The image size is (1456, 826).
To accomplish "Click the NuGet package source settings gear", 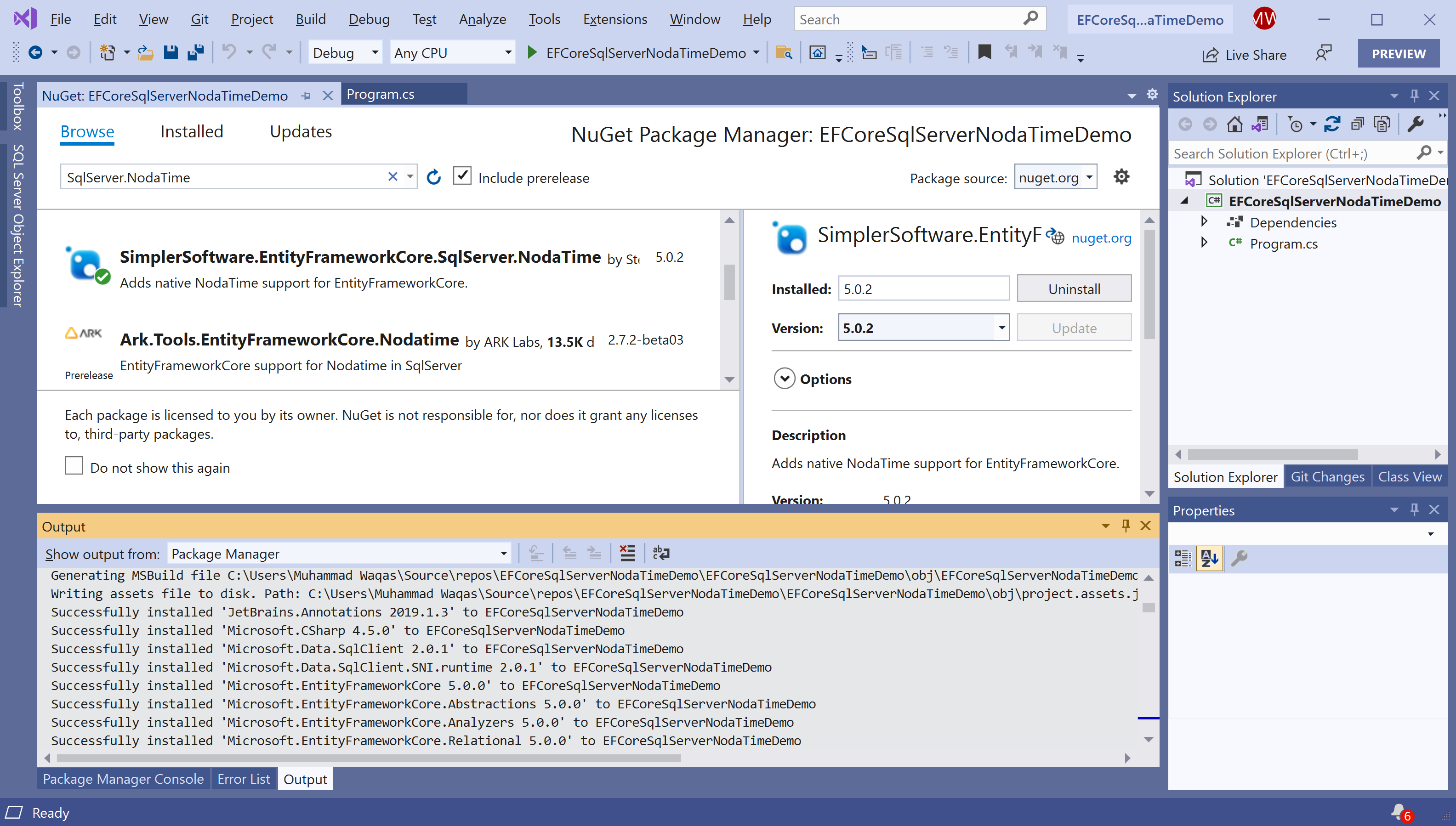I will (x=1121, y=177).
